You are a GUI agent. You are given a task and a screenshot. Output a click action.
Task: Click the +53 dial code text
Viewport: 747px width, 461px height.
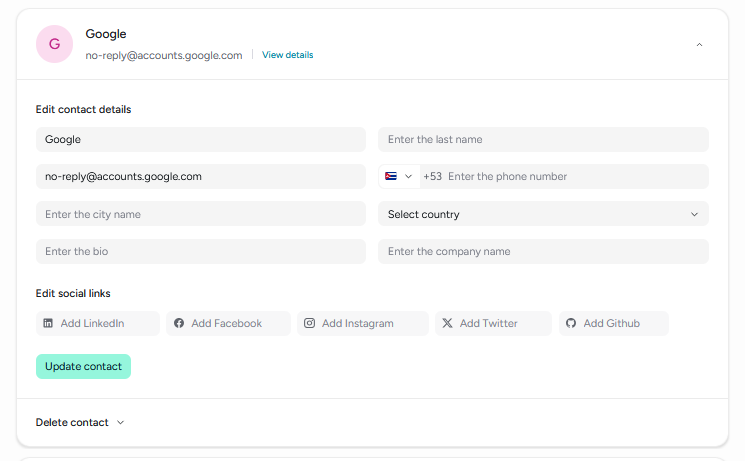tap(433, 177)
